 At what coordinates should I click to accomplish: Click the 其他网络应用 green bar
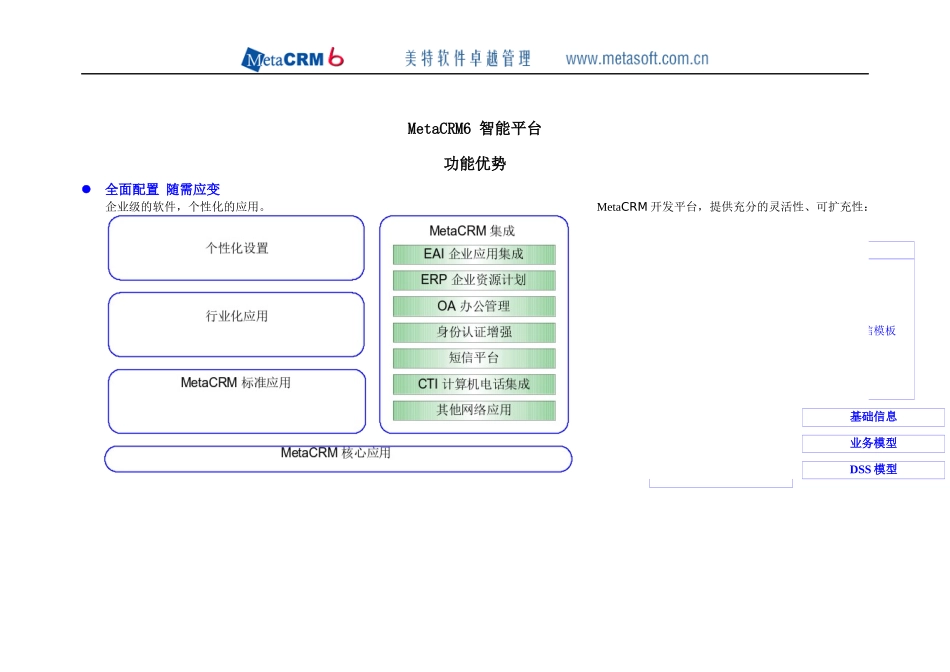pyautogui.click(x=474, y=411)
